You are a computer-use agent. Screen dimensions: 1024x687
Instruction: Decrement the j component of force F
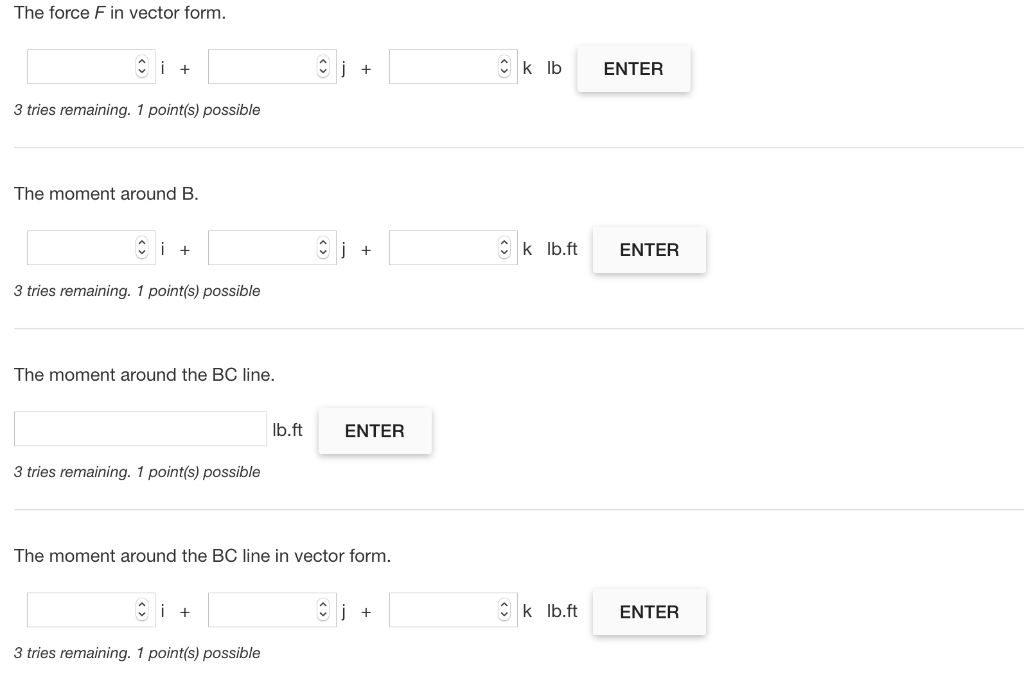325,71
